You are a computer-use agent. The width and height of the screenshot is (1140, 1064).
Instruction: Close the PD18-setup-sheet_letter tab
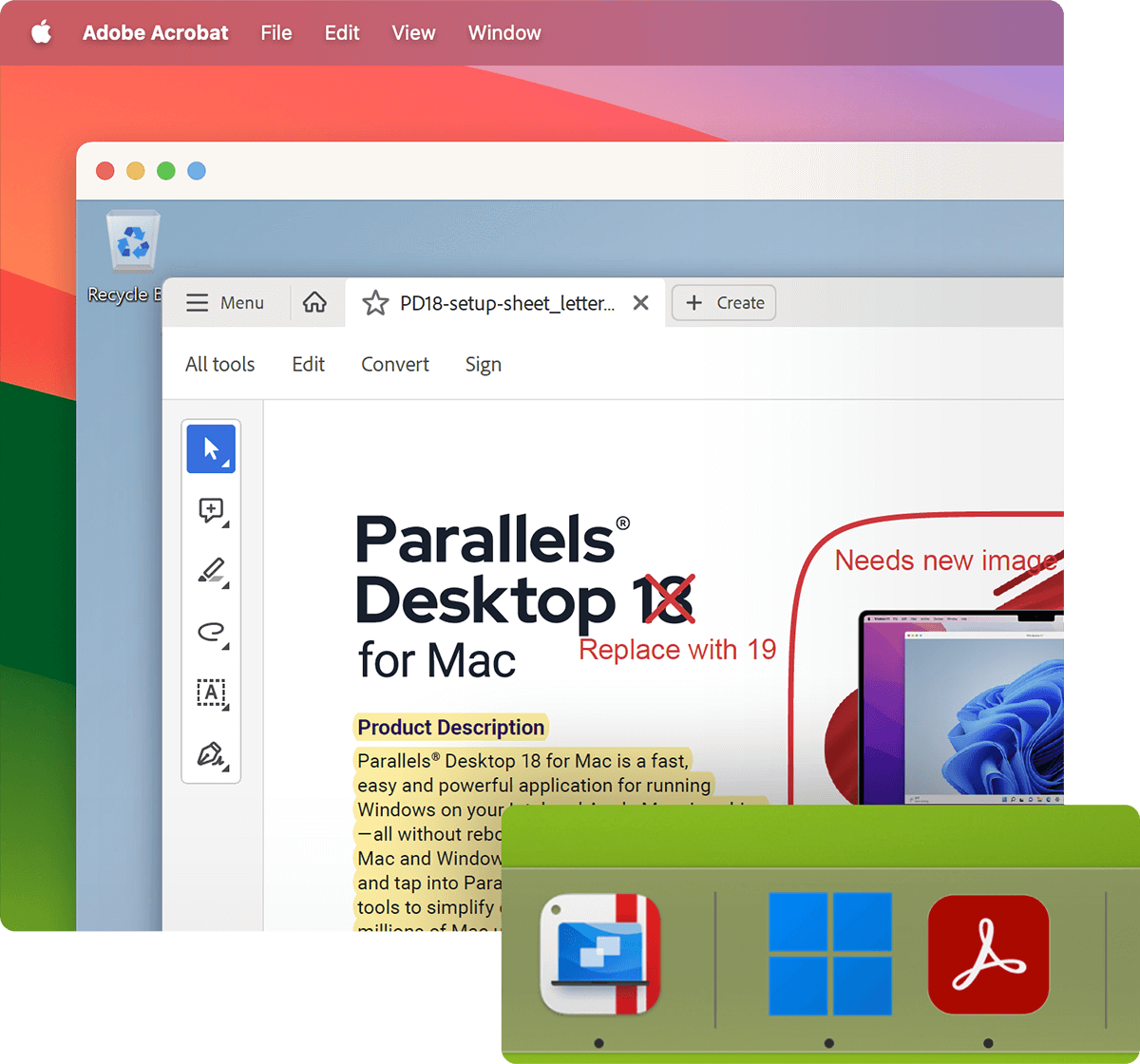tap(640, 302)
